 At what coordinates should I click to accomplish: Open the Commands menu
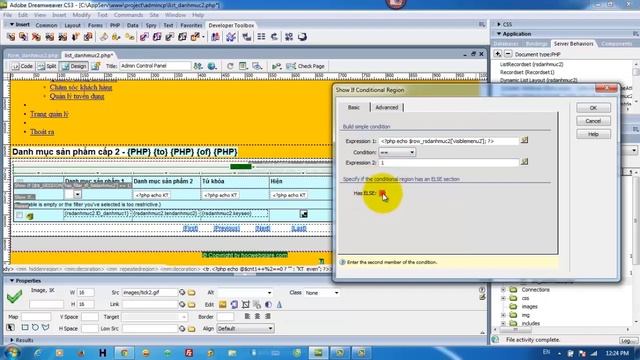128,15
